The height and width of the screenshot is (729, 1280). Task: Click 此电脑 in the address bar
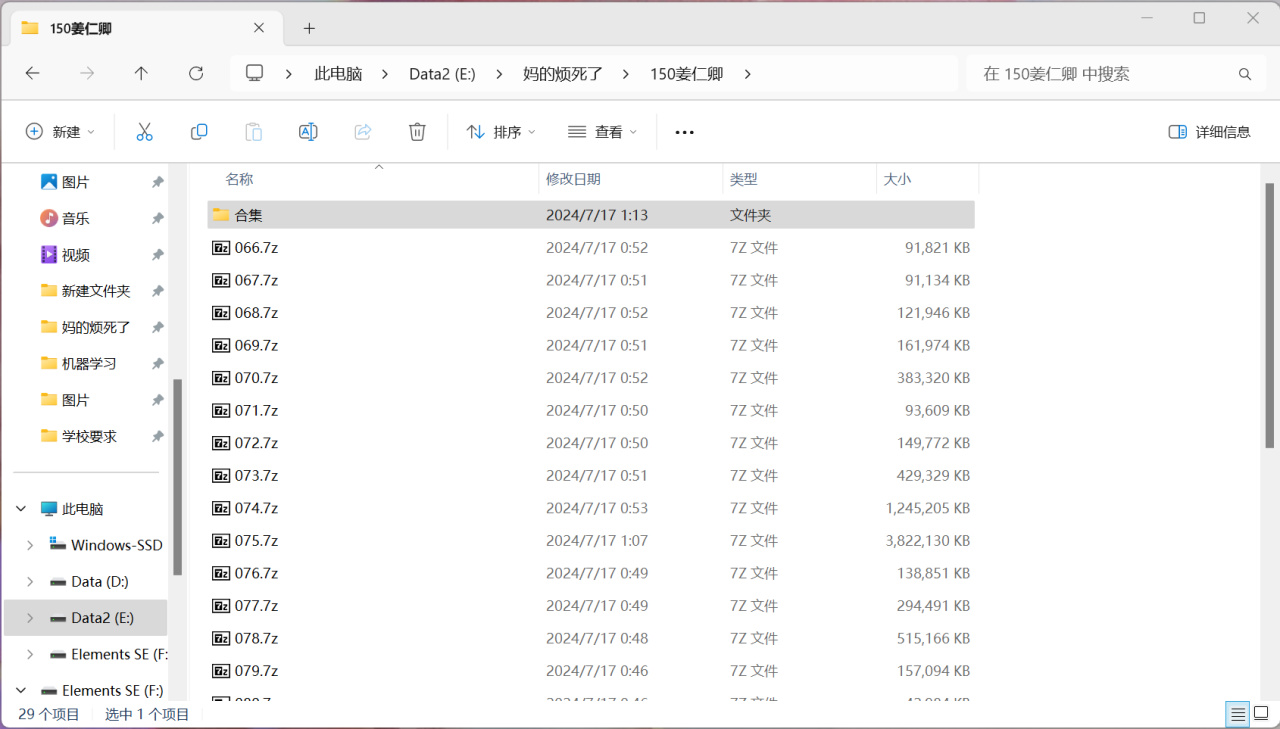point(338,74)
